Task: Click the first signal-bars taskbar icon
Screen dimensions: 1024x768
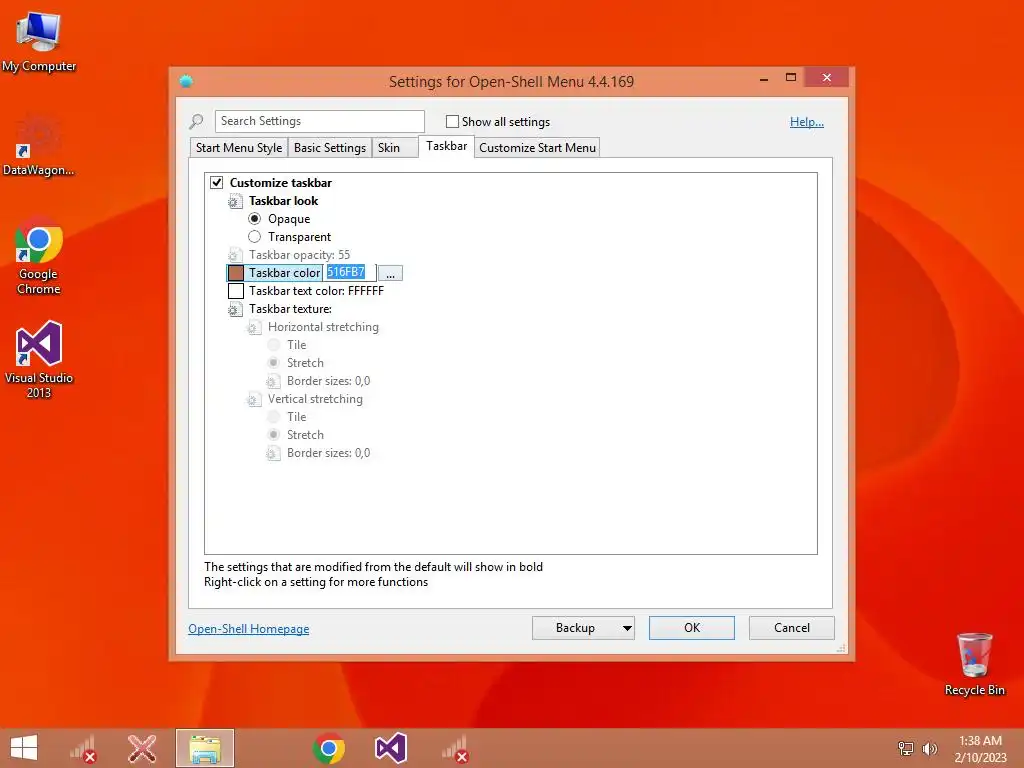Action: point(83,748)
